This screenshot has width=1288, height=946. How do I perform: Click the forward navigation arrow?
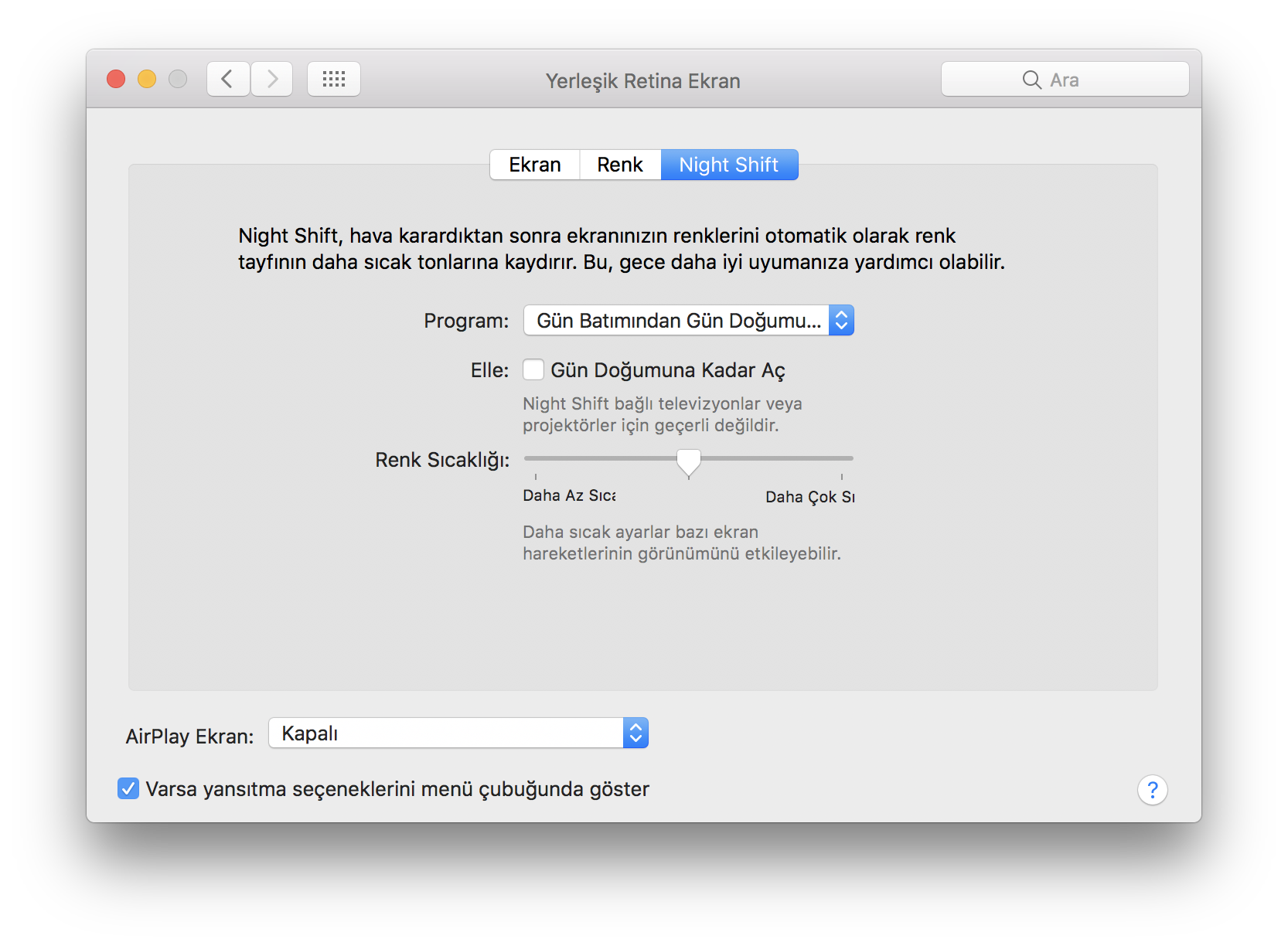[272, 79]
